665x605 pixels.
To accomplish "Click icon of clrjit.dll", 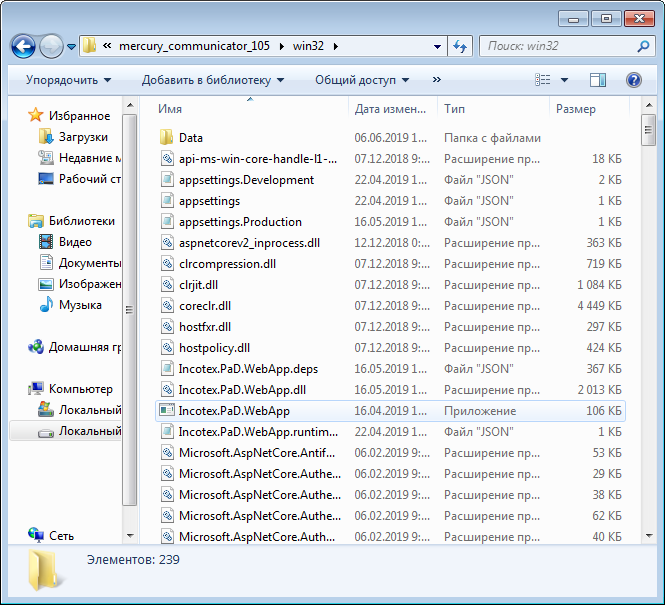I will (167, 284).
